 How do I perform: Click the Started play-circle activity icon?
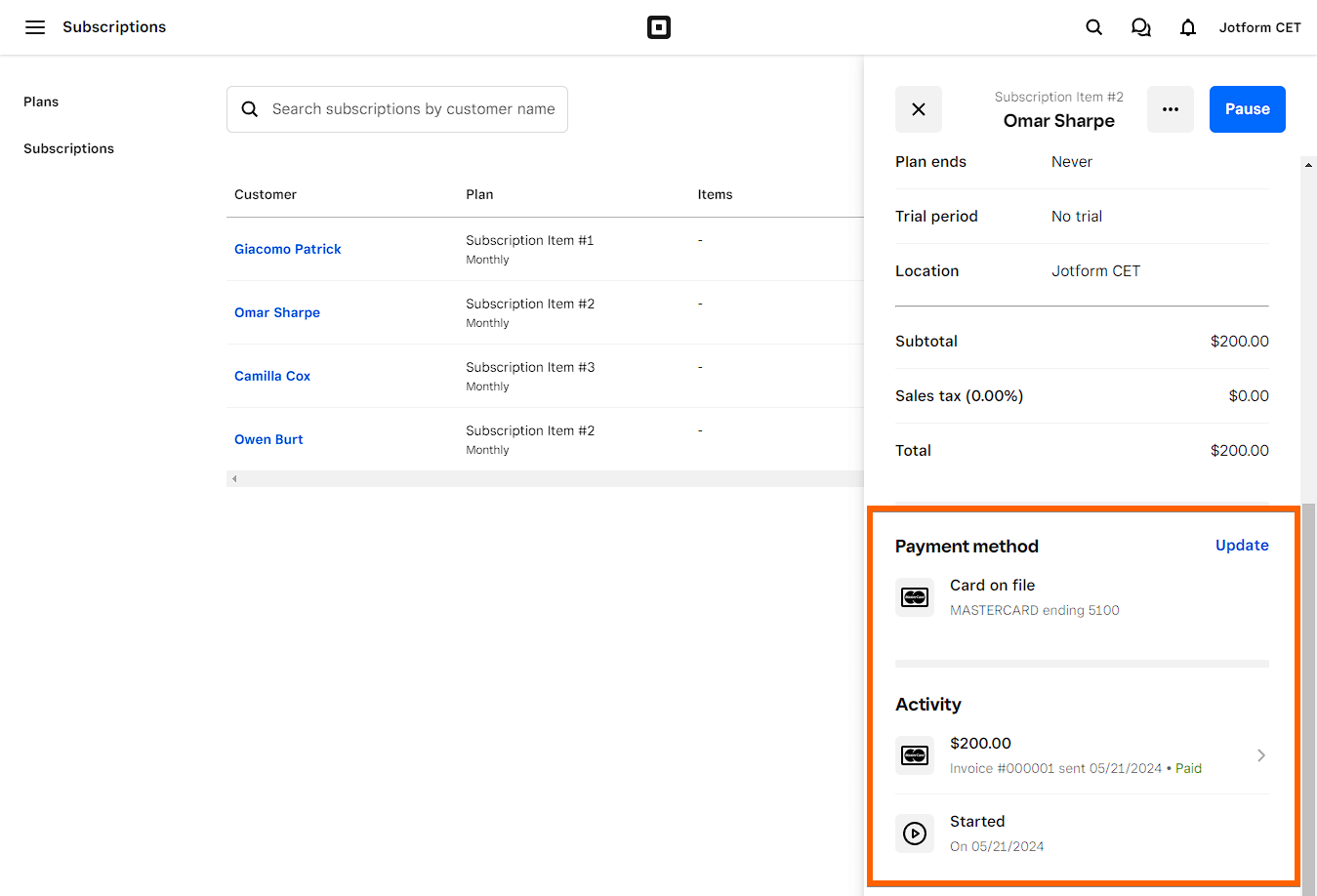coord(915,834)
